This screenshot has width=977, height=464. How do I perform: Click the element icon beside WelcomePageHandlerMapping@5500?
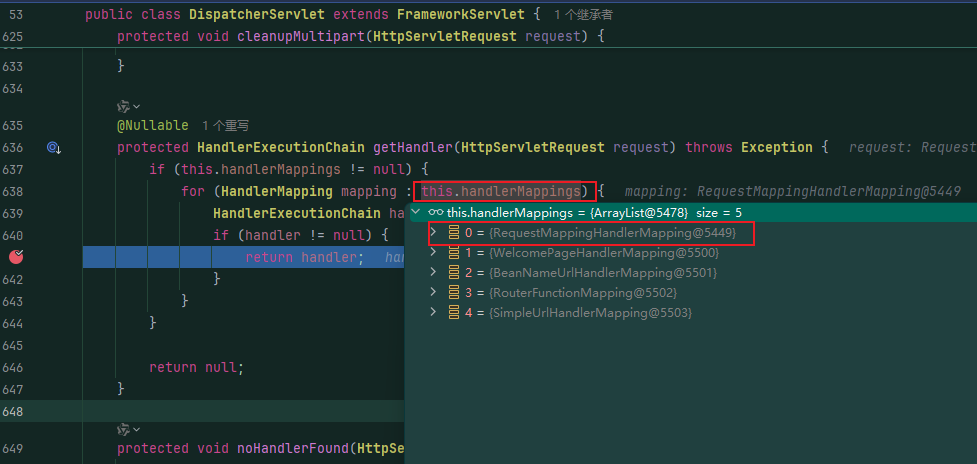coord(454,253)
